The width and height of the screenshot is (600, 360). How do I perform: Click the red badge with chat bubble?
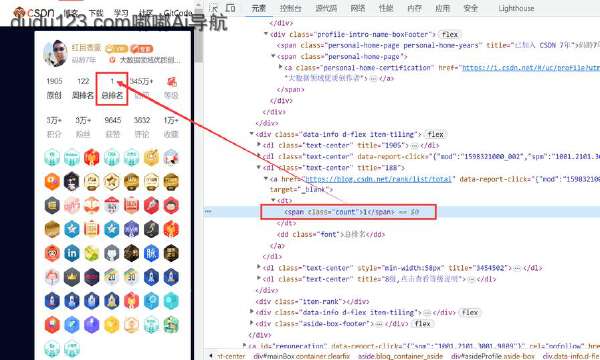click(x=52, y=325)
